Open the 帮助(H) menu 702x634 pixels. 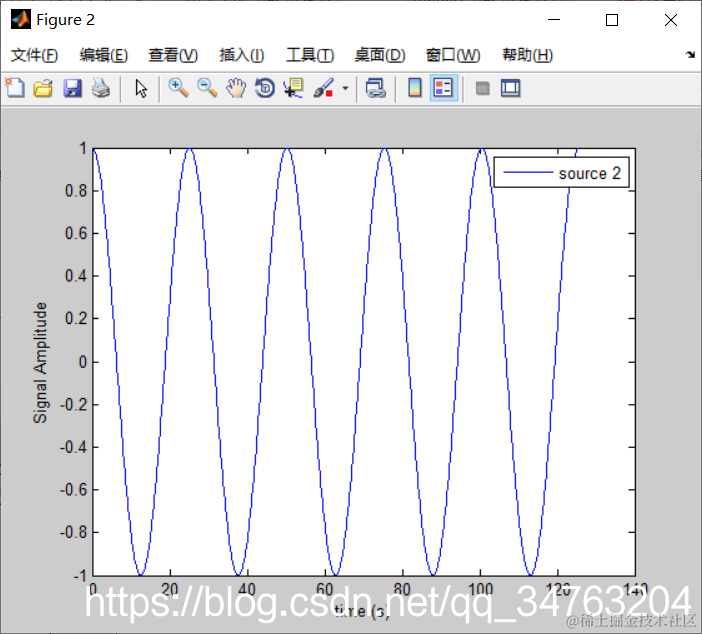pos(527,55)
